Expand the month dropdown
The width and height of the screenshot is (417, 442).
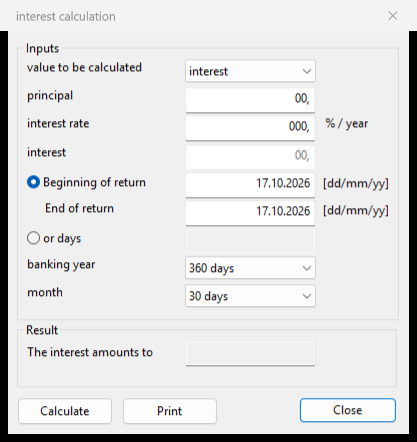[250, 296]
